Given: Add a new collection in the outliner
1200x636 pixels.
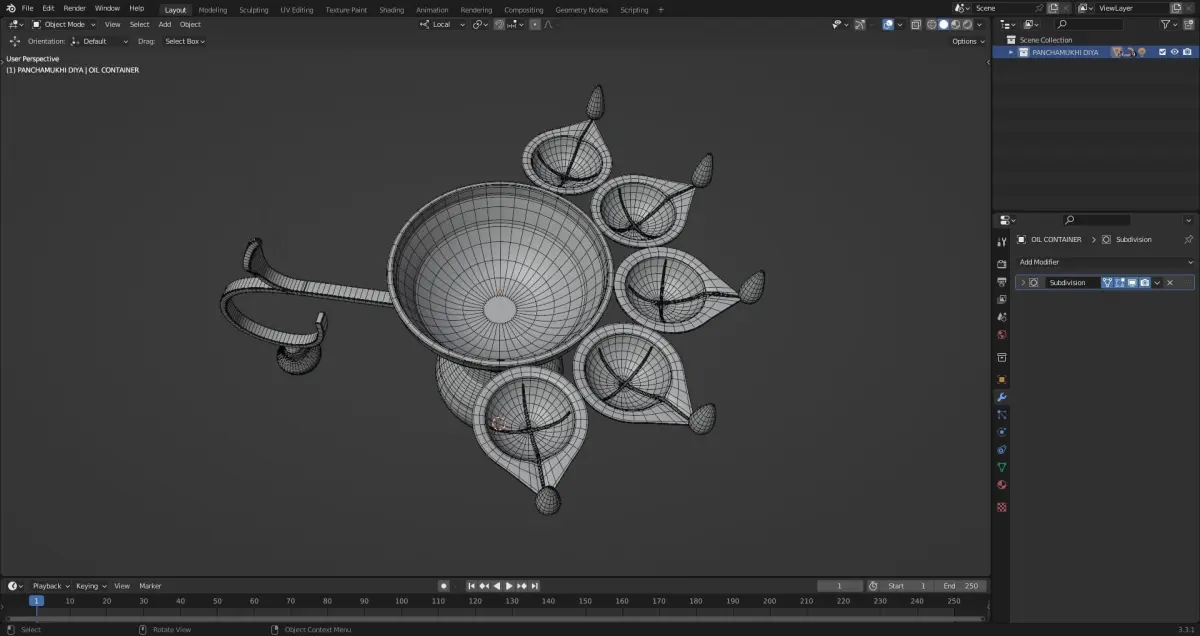Looking at the screenshot, I should tap(1188, 24).
